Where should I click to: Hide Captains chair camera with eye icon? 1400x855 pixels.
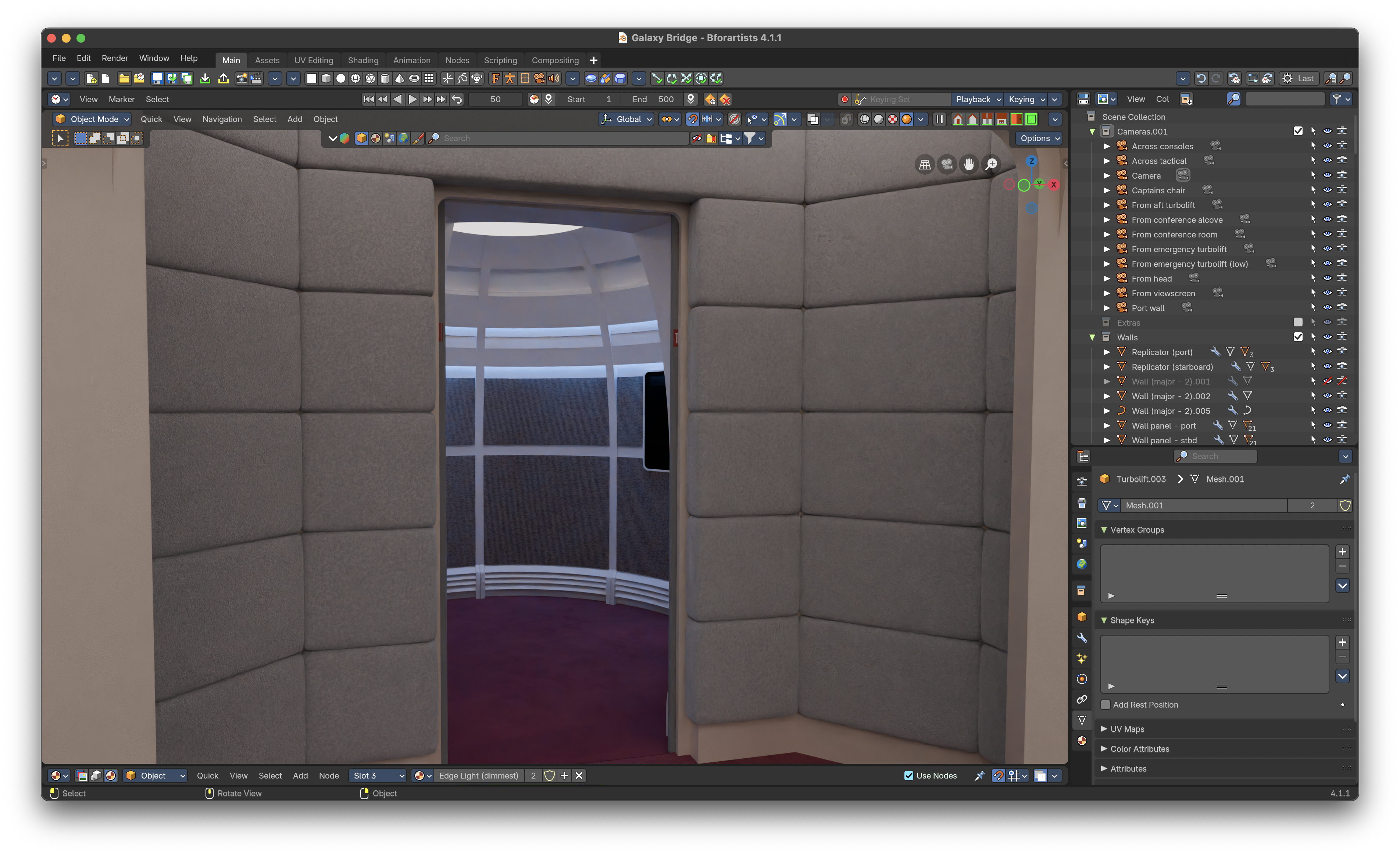1327,190
